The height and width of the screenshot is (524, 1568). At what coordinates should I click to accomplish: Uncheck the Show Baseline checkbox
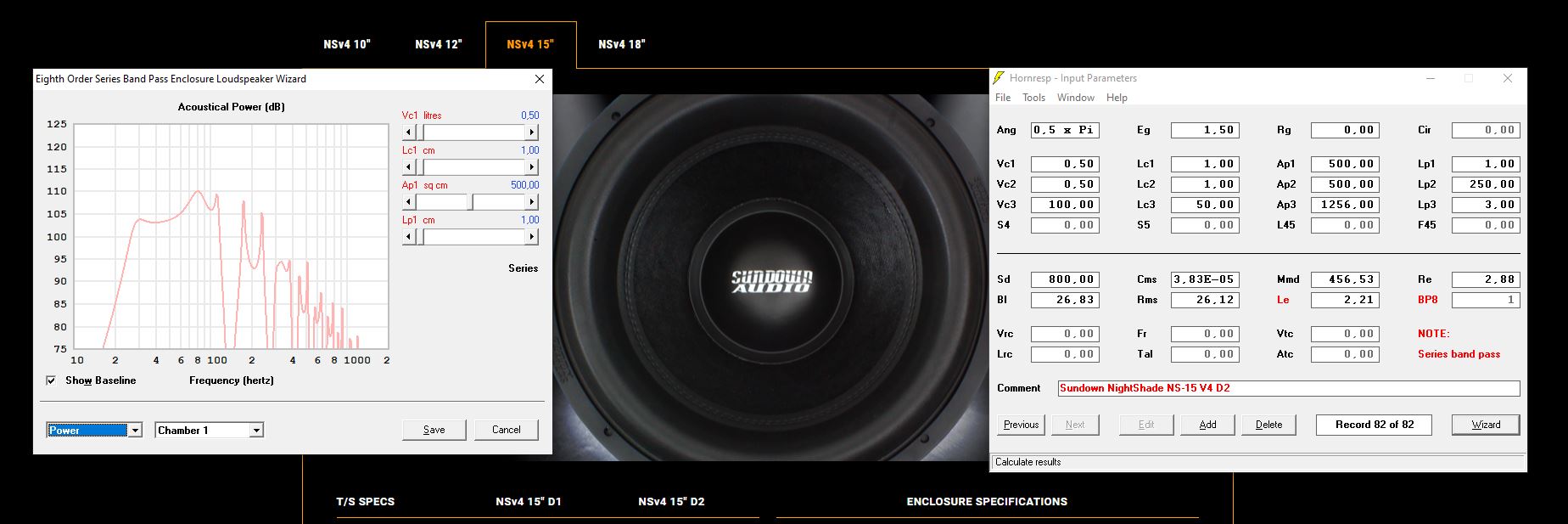click(51, 380)
